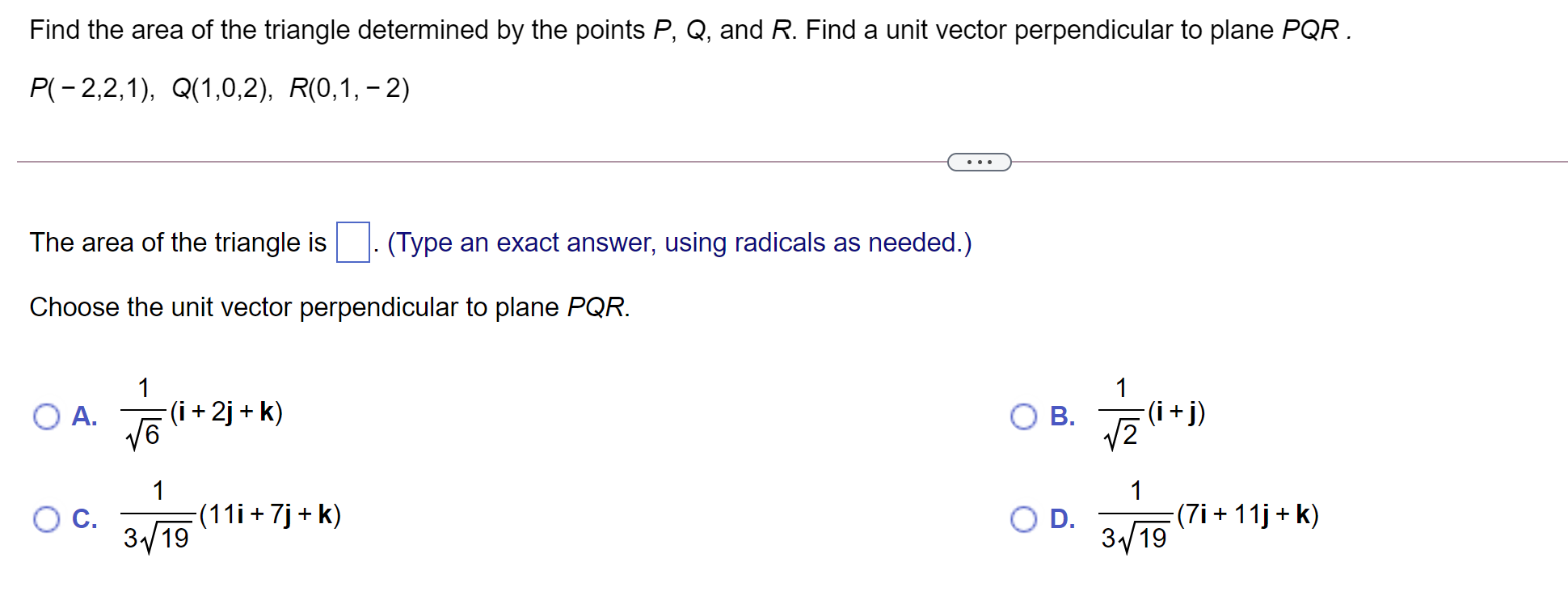Screen dimensions: 1568x596
Task: Choose the answer involving square root of six
Action: (48, 417)
